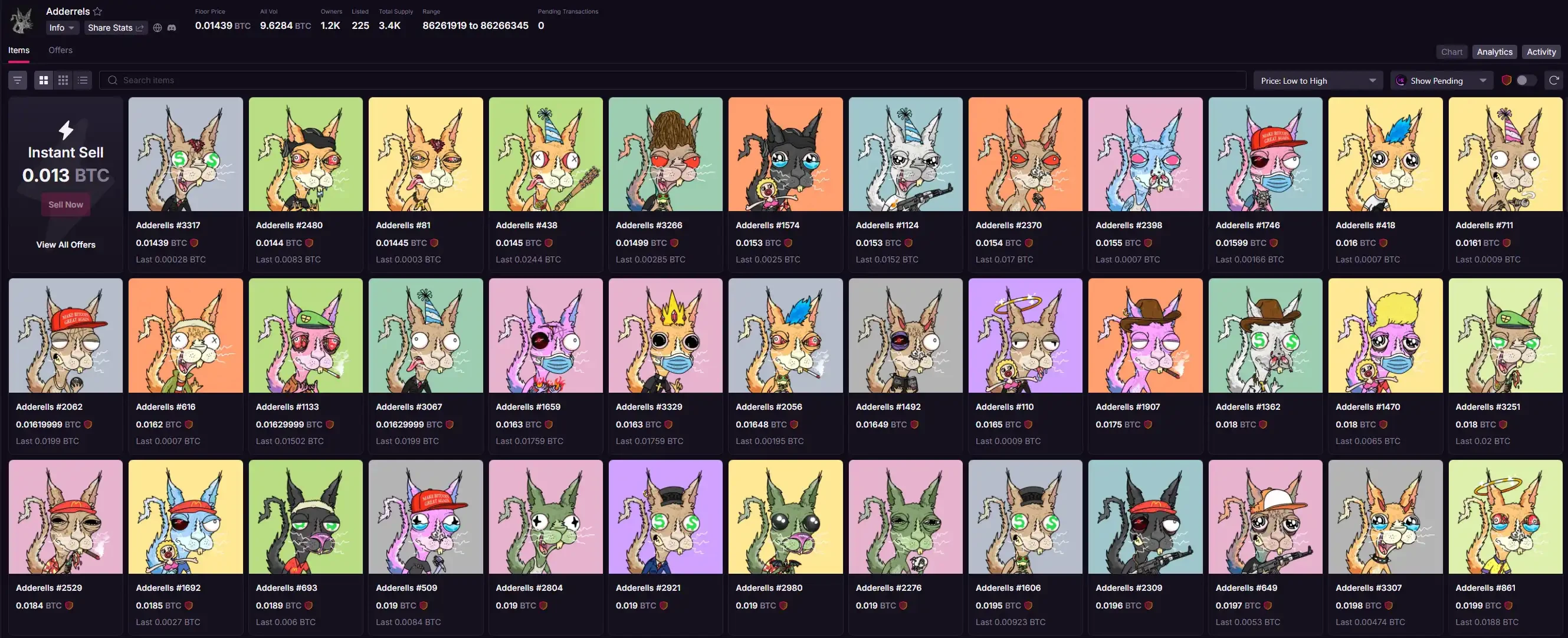Click the Share Stats button
1568x638 pixels.
[x=116, y=28]
